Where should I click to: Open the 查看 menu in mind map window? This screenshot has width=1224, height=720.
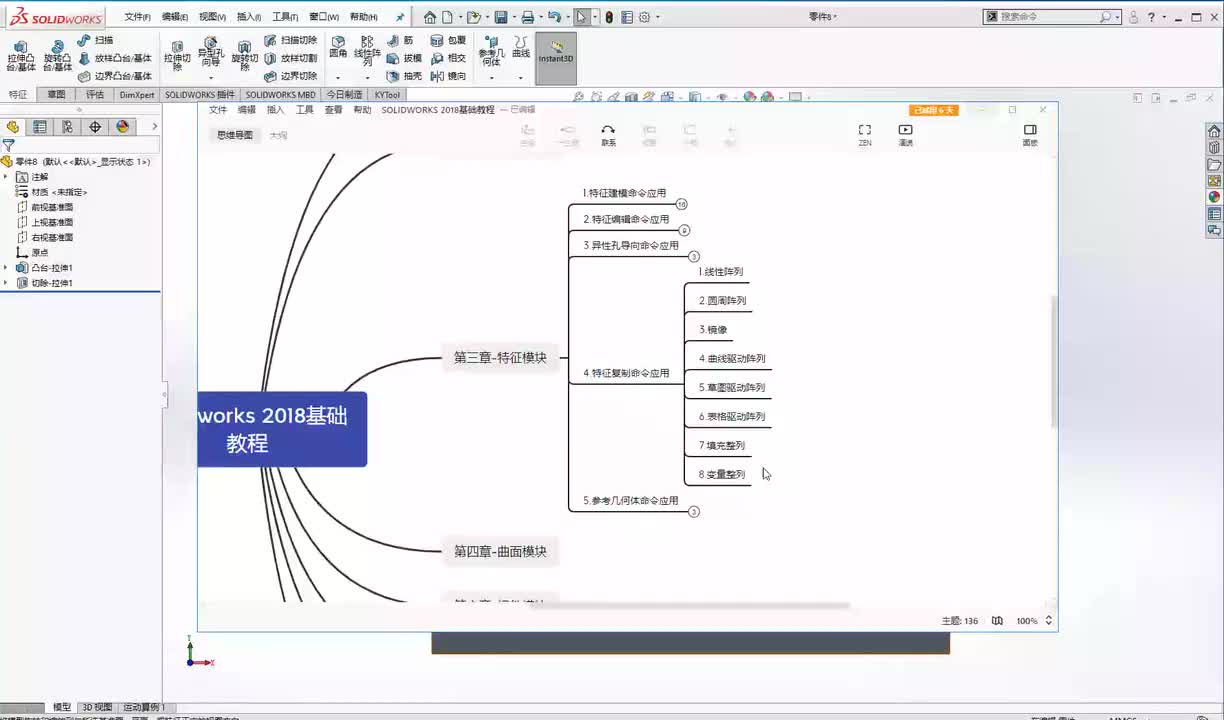coord(333,110)
